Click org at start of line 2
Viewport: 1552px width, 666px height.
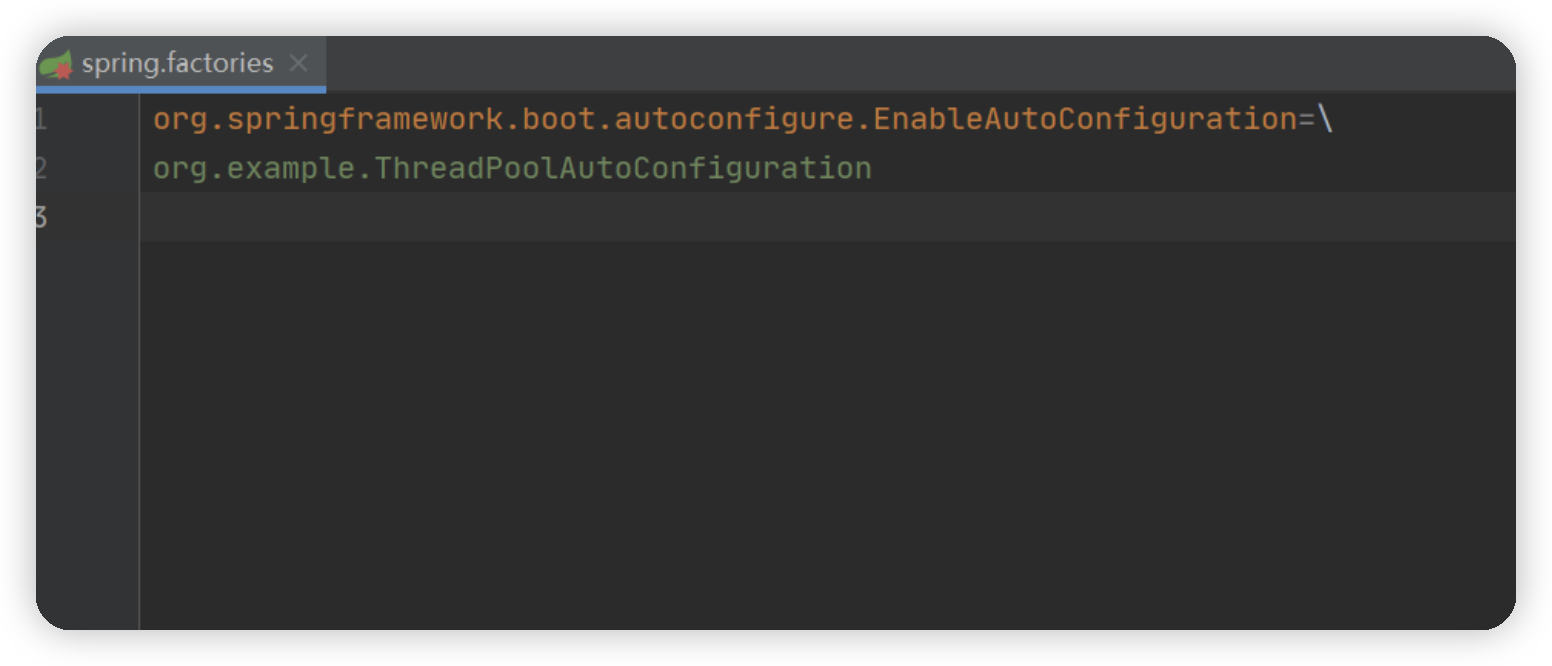[x=180, y=168]
